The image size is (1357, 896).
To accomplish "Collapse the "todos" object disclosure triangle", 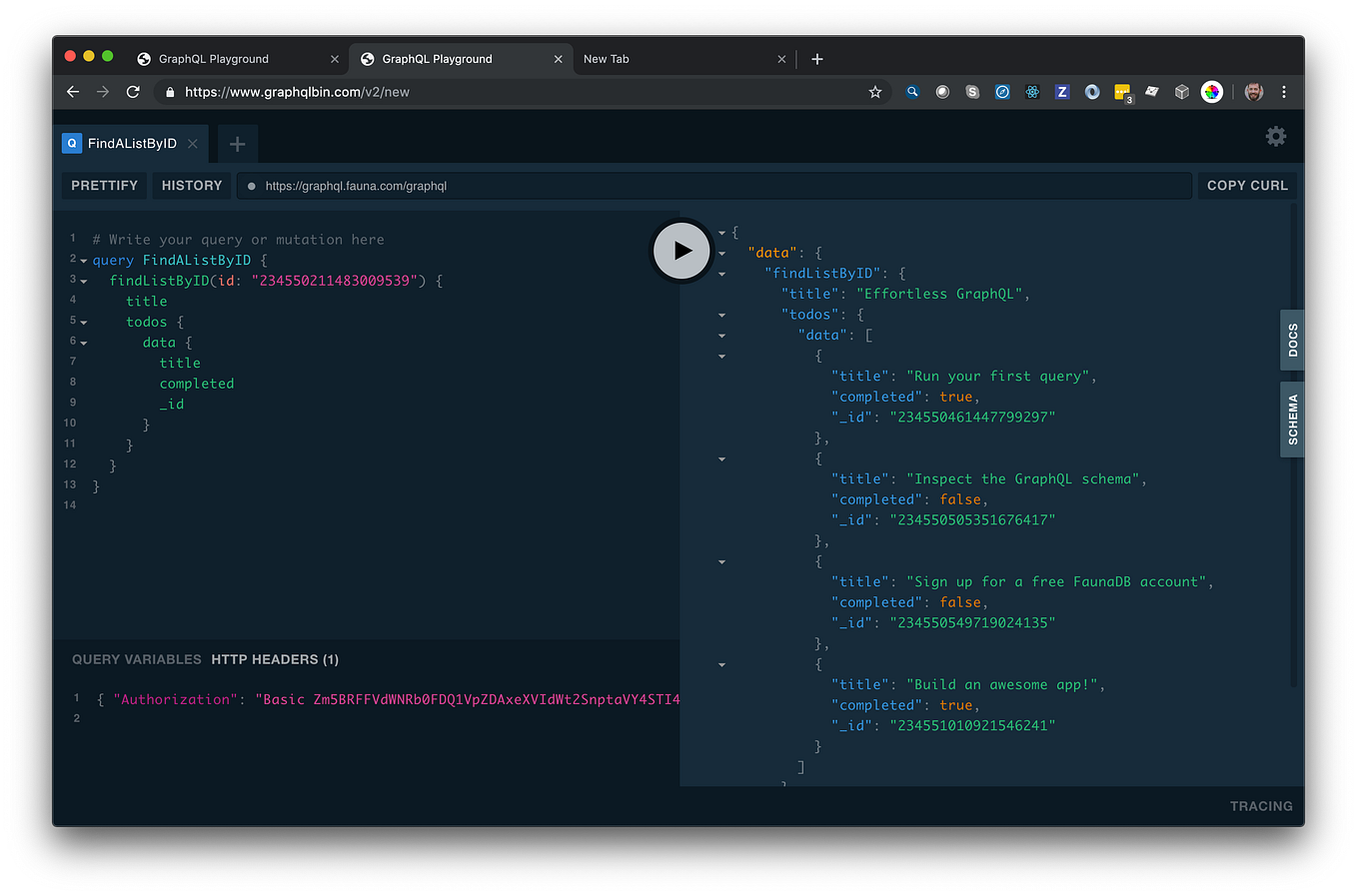I will [x=721, y=314].
